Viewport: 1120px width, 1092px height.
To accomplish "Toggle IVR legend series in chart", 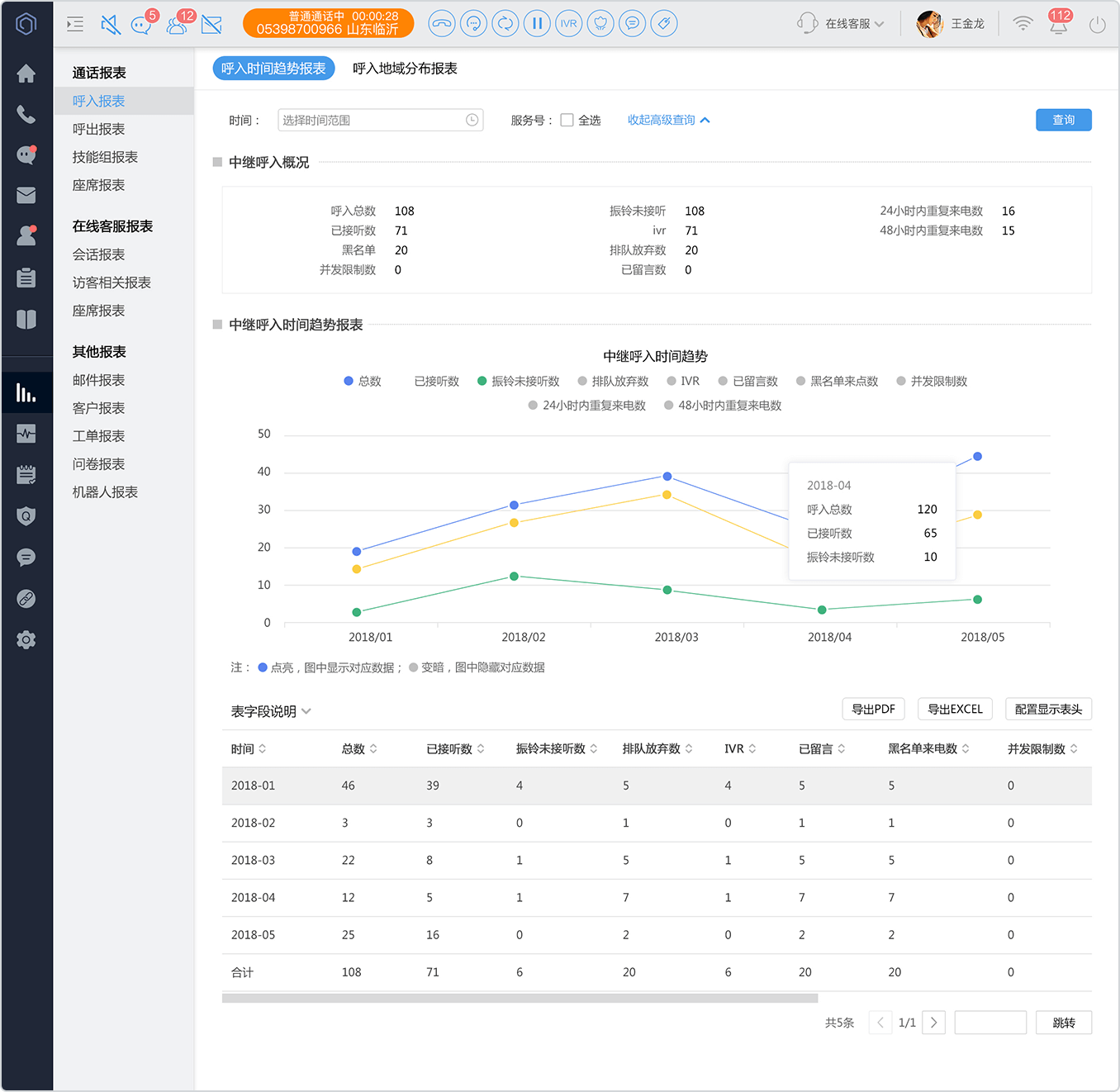I will [683, 381].
